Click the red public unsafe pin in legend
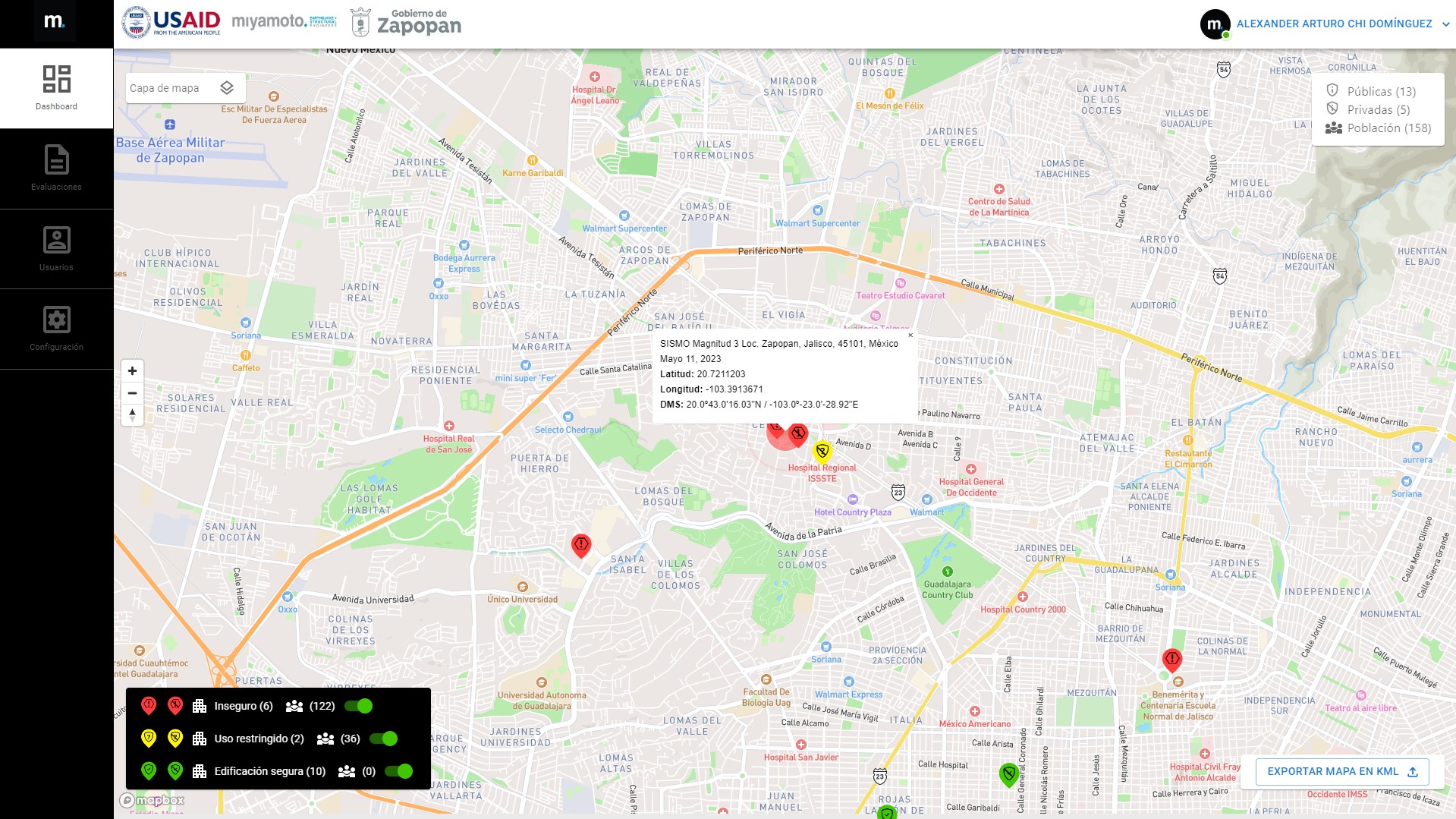1456x819 pixels. (x=149, y=705)
